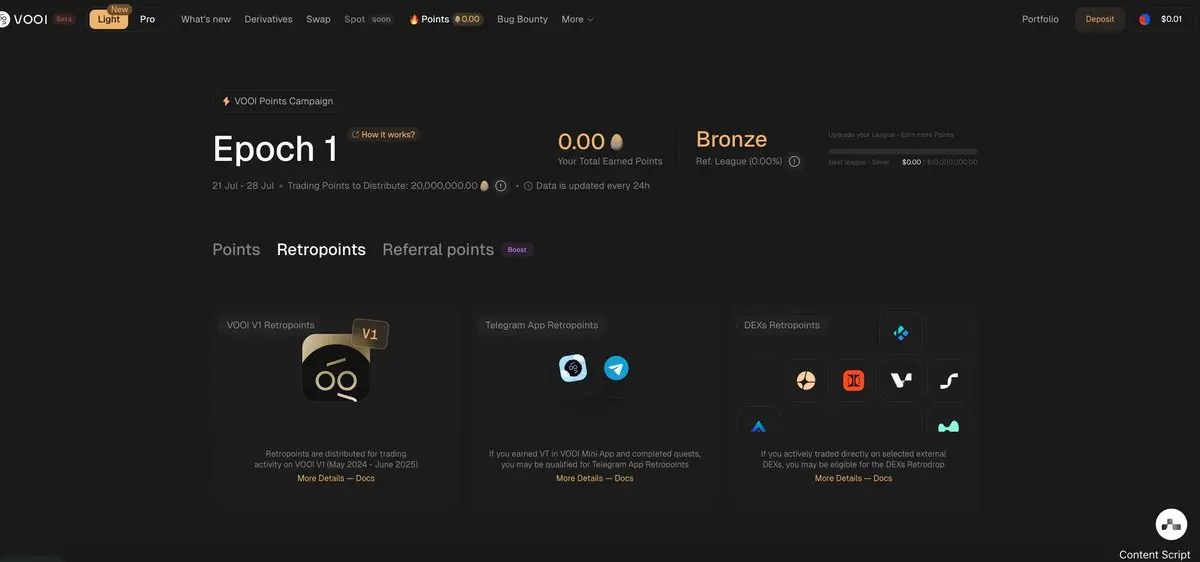The width and height of the screenshot is (1200, 562).
Task: Open Points with 0.00 balance in nav
Action: (446, 19)
